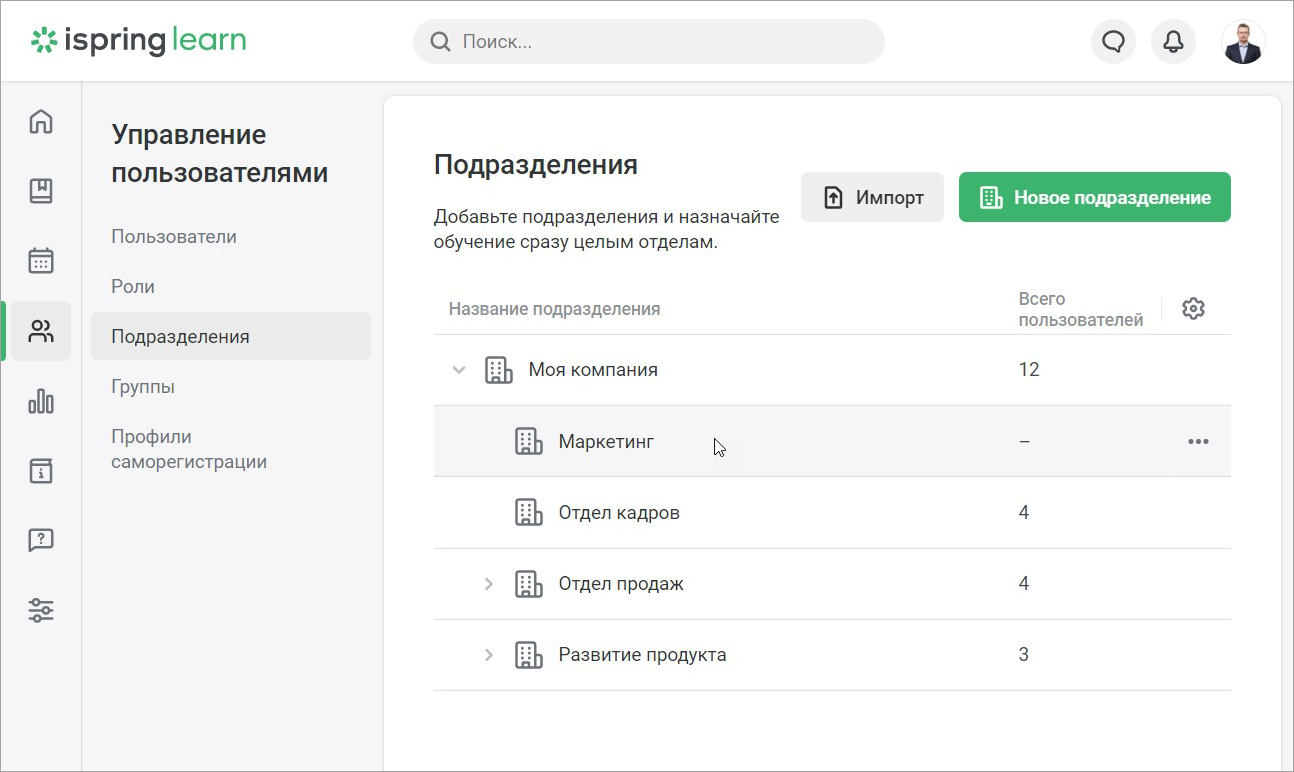Open the home page sidebar icon
The image size is (1294, 772).
coord(41,122)
